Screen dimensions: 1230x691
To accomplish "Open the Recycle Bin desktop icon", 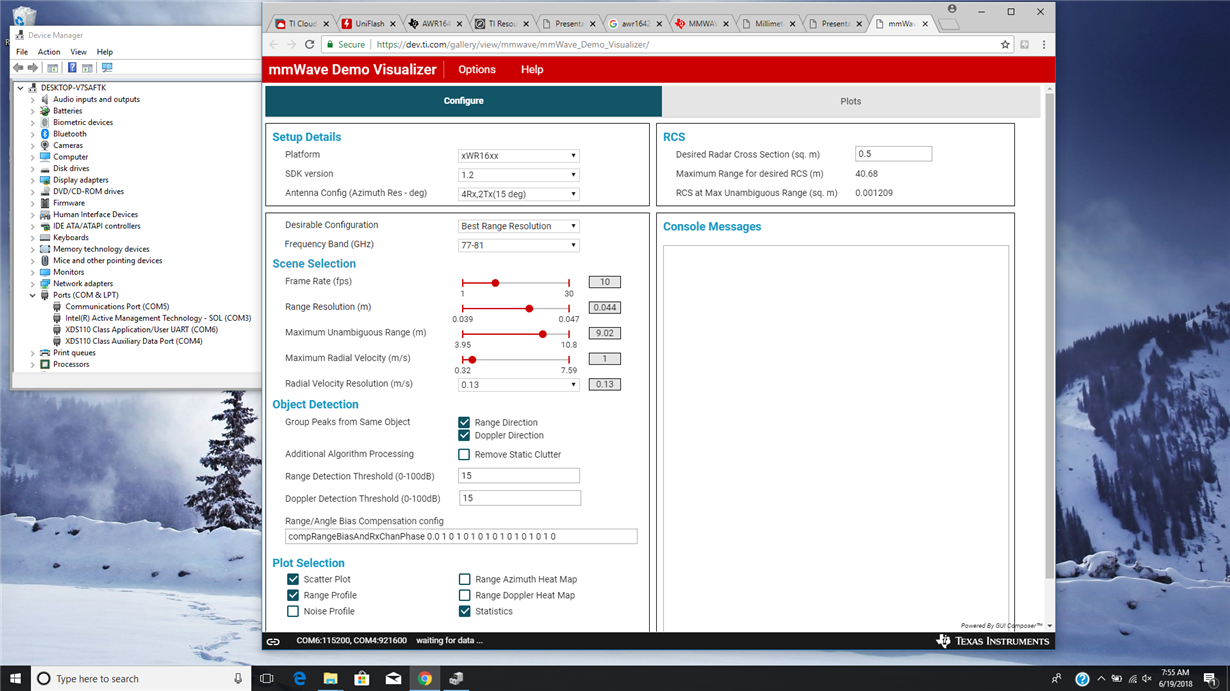I will tap(24, 18).
